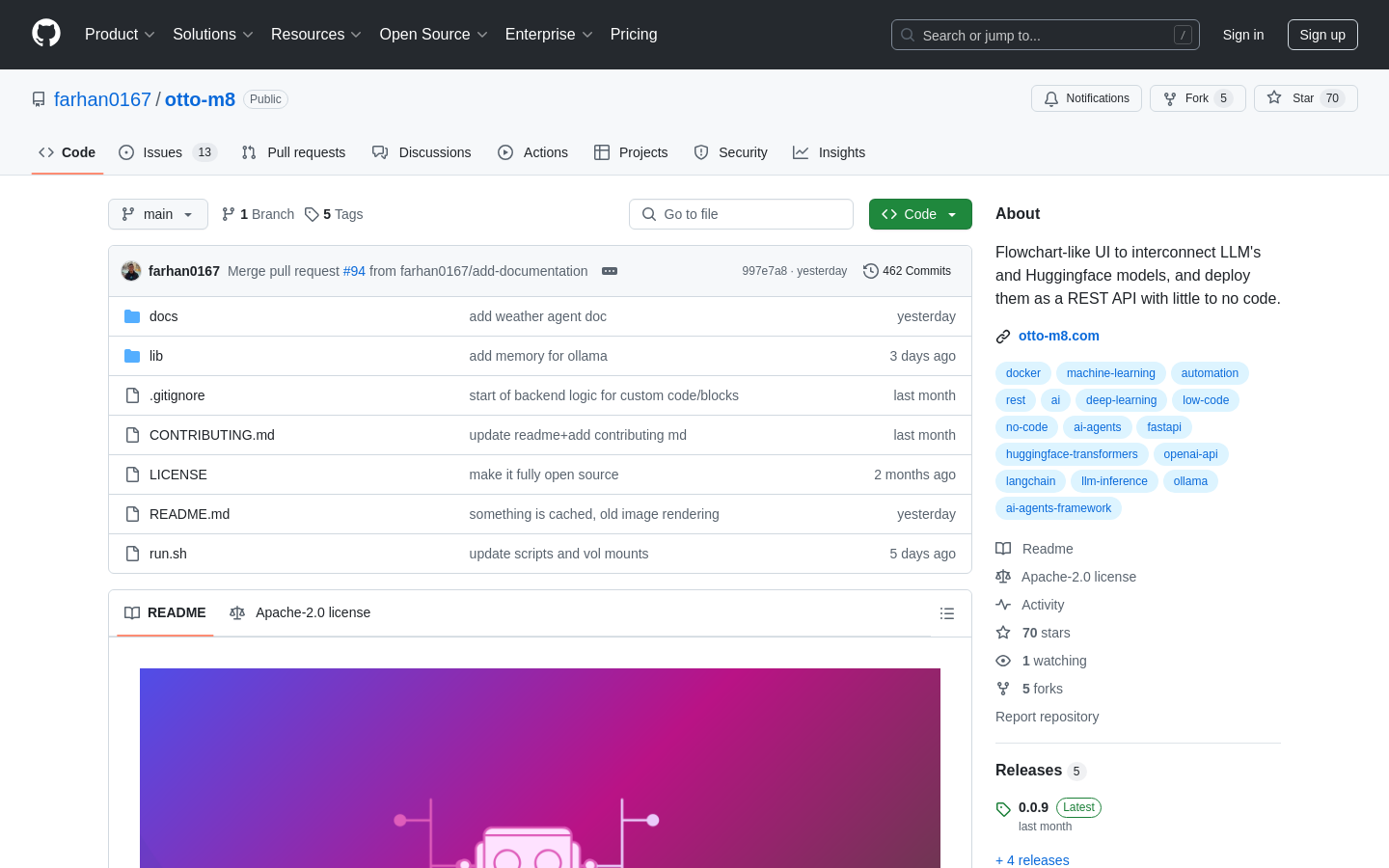Click the Sign in link
This screenshot has height=868, width=1389.
1242,35
